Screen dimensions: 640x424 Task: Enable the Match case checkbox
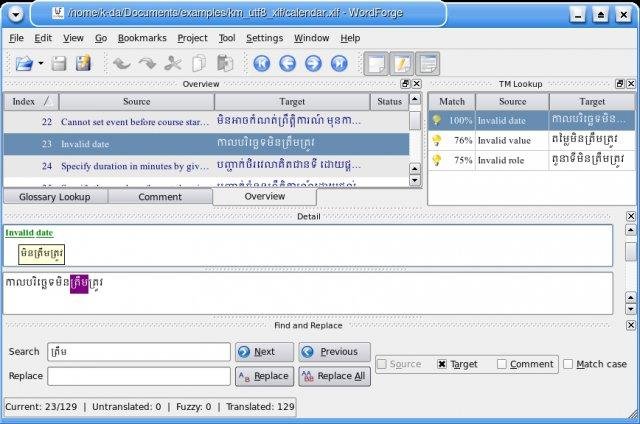point(568,364)
